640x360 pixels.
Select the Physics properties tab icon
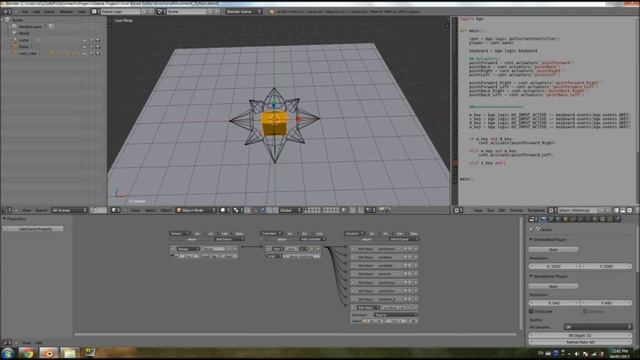tap(618, 220)
